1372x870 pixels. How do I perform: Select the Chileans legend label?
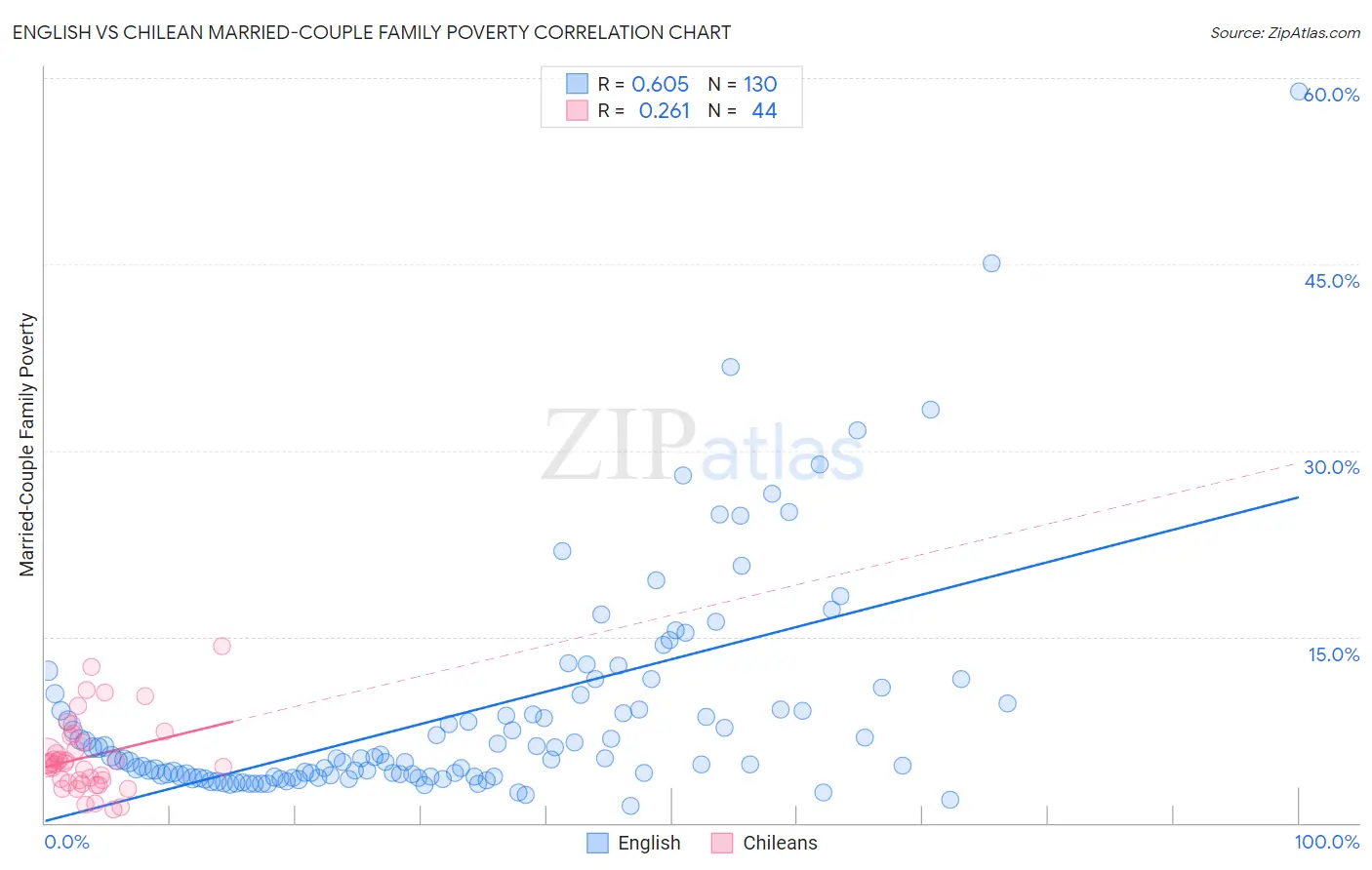click(x=780, y=843)
